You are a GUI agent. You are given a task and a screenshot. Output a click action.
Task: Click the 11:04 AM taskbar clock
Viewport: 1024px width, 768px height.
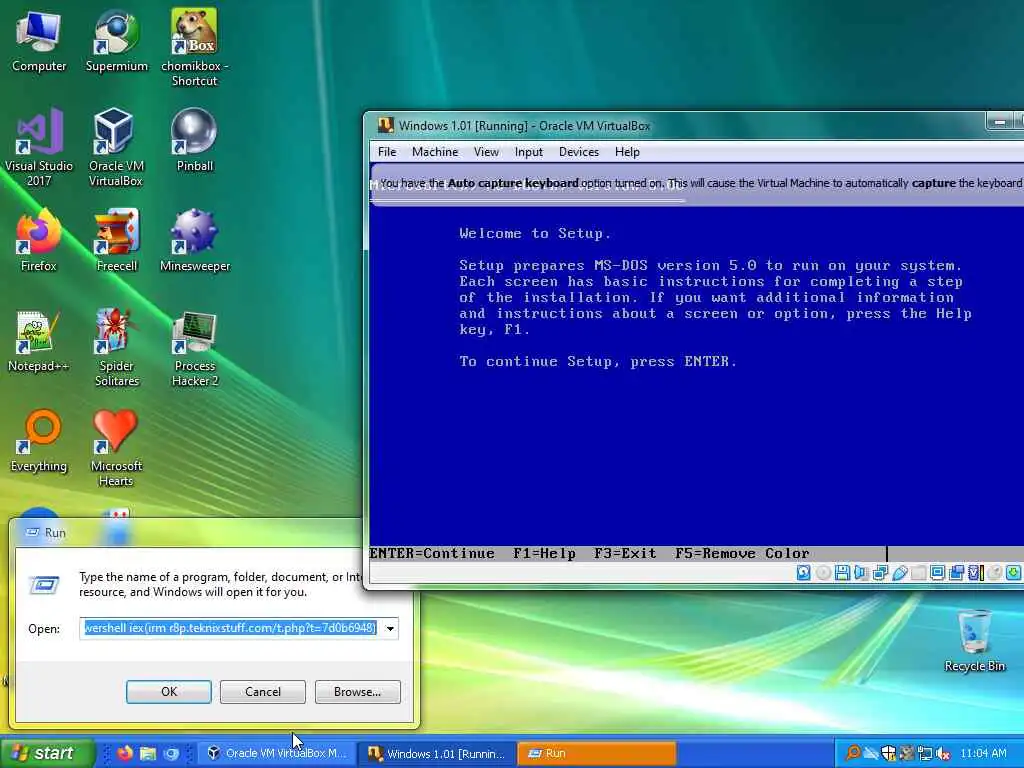[x=983, y=753]
